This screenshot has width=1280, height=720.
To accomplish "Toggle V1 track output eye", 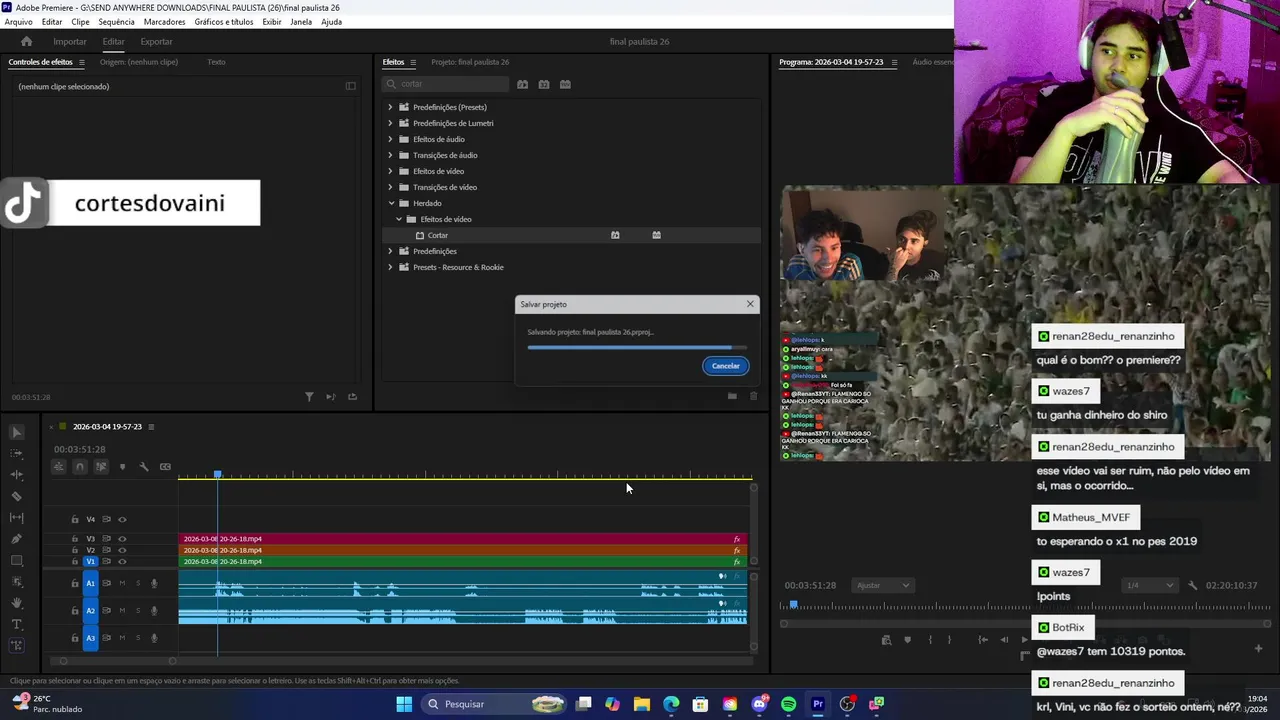I will click(x=122, y=561).
